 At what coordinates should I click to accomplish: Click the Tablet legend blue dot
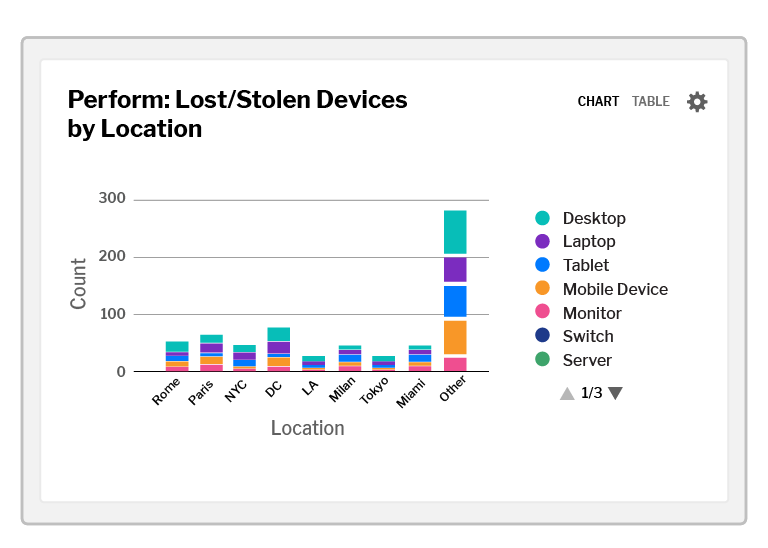click(542, 265)
